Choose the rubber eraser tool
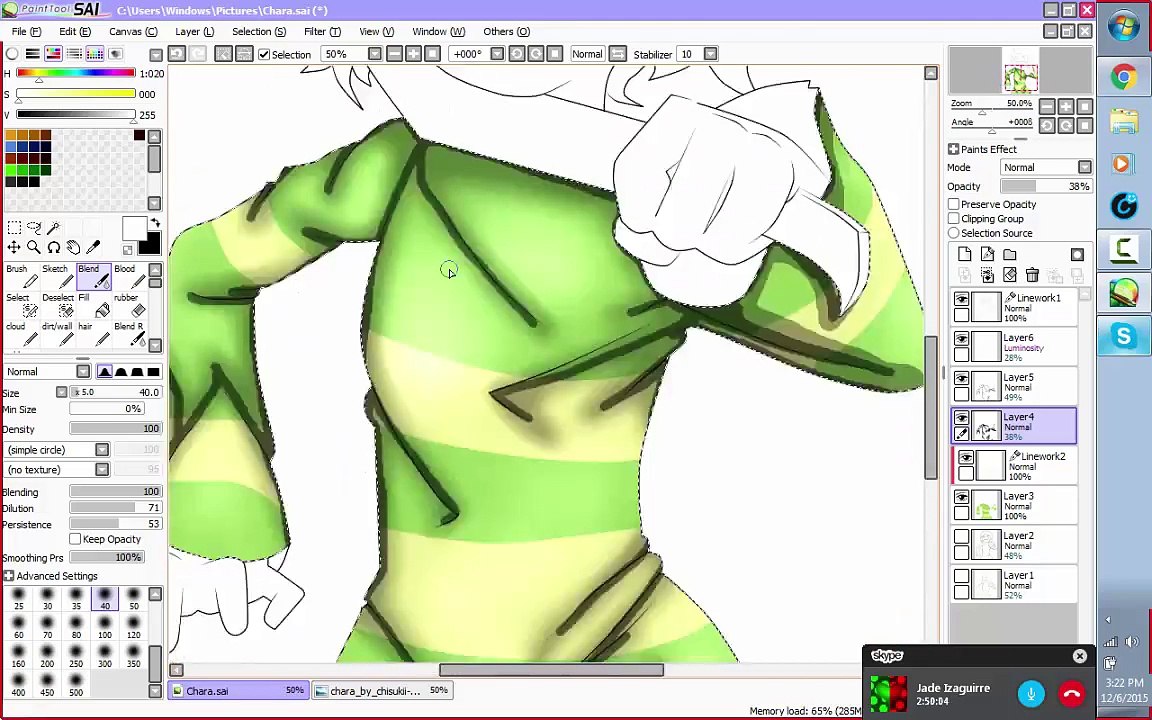The width and height of the screenshot is (1152, 720). pyautogui.click(x=130, y=306)
